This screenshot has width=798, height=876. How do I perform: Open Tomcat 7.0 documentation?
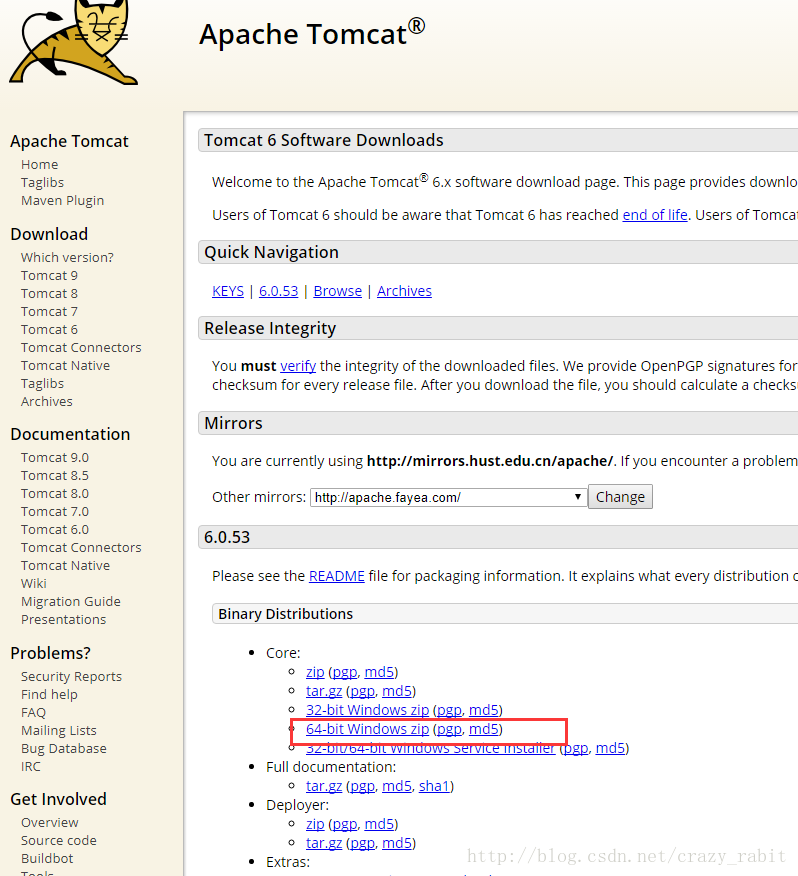(x=55, y=511)
